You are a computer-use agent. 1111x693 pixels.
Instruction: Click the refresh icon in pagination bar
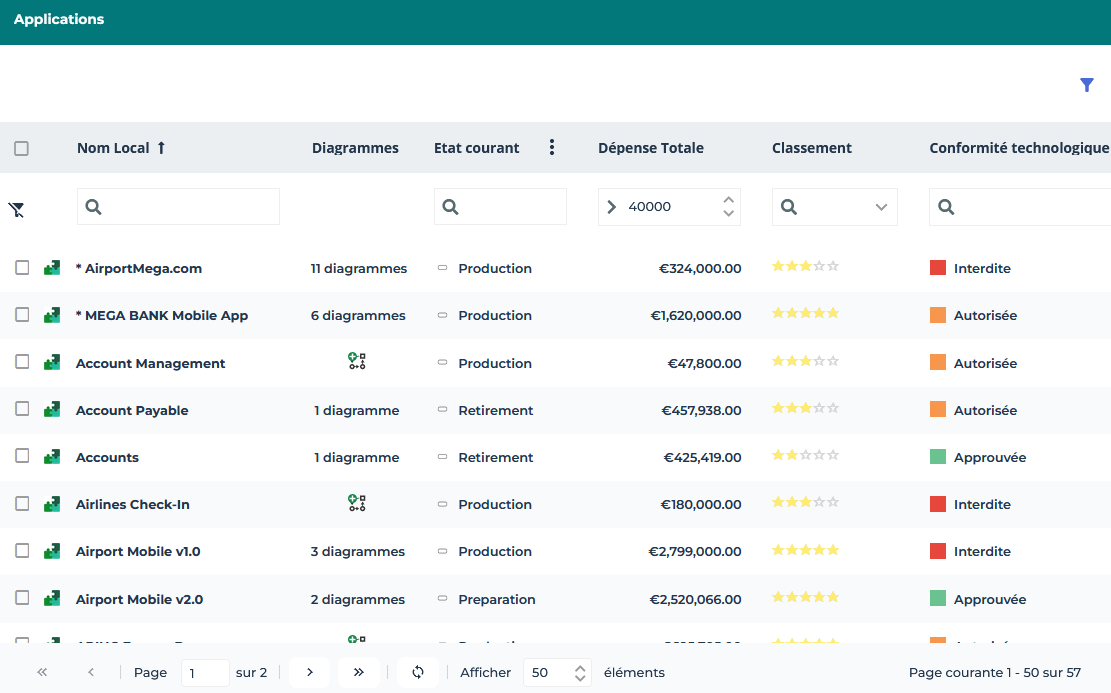[418, 672]
